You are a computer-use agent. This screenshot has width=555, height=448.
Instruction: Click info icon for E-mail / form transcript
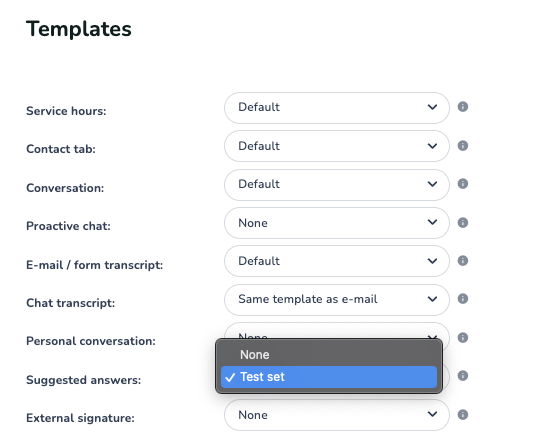463,261
